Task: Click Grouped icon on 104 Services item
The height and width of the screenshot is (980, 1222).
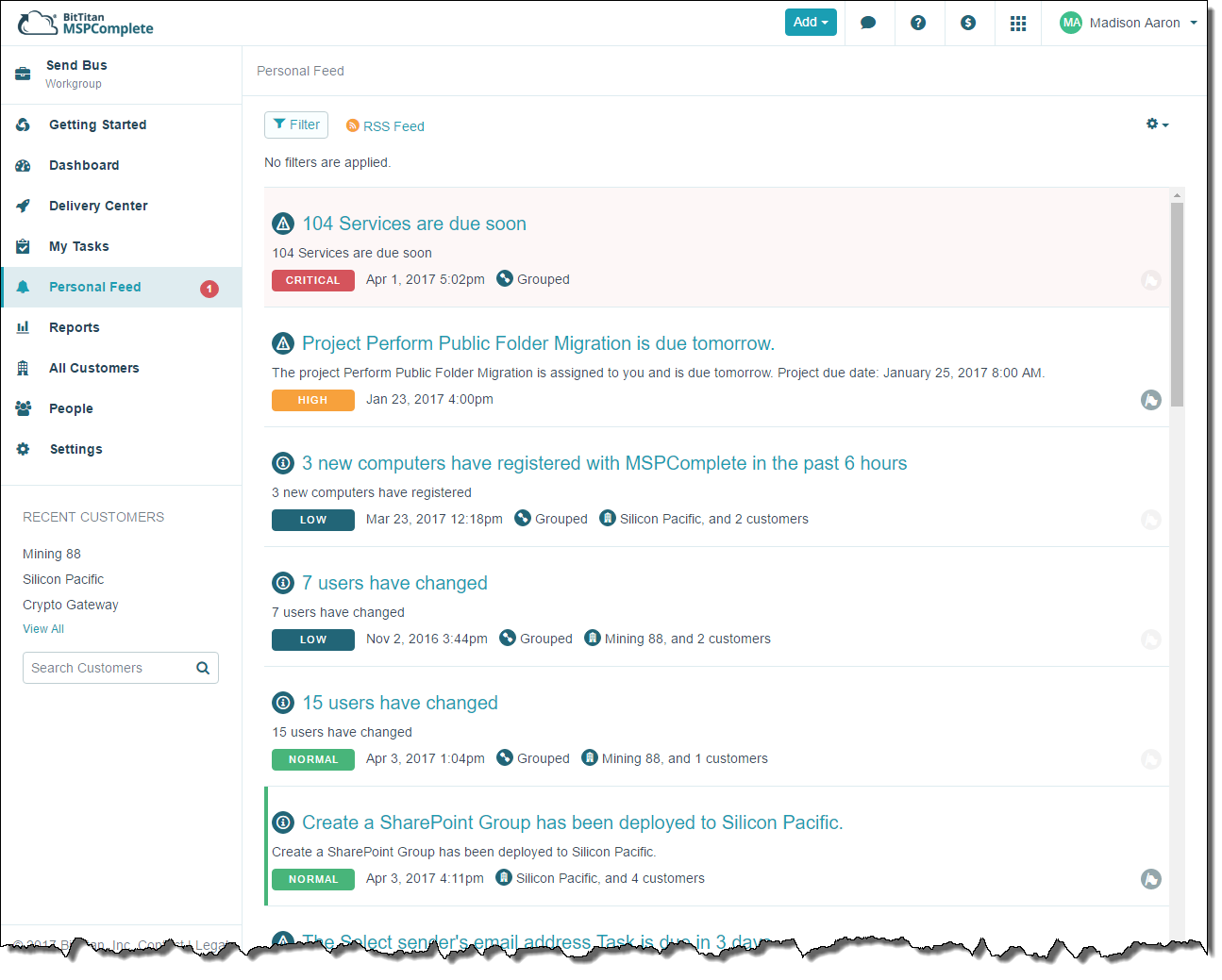Action: 505,278
